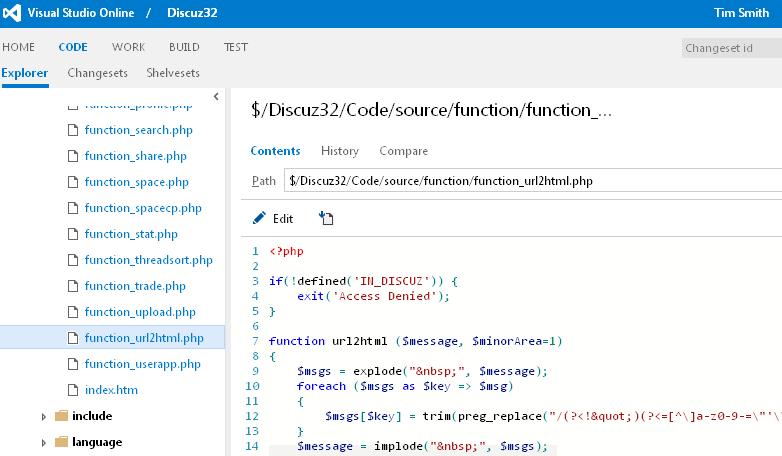Click the file icon beside function_userapp.php
Screen dimensions: 782x456
click(x=73, y=364)
